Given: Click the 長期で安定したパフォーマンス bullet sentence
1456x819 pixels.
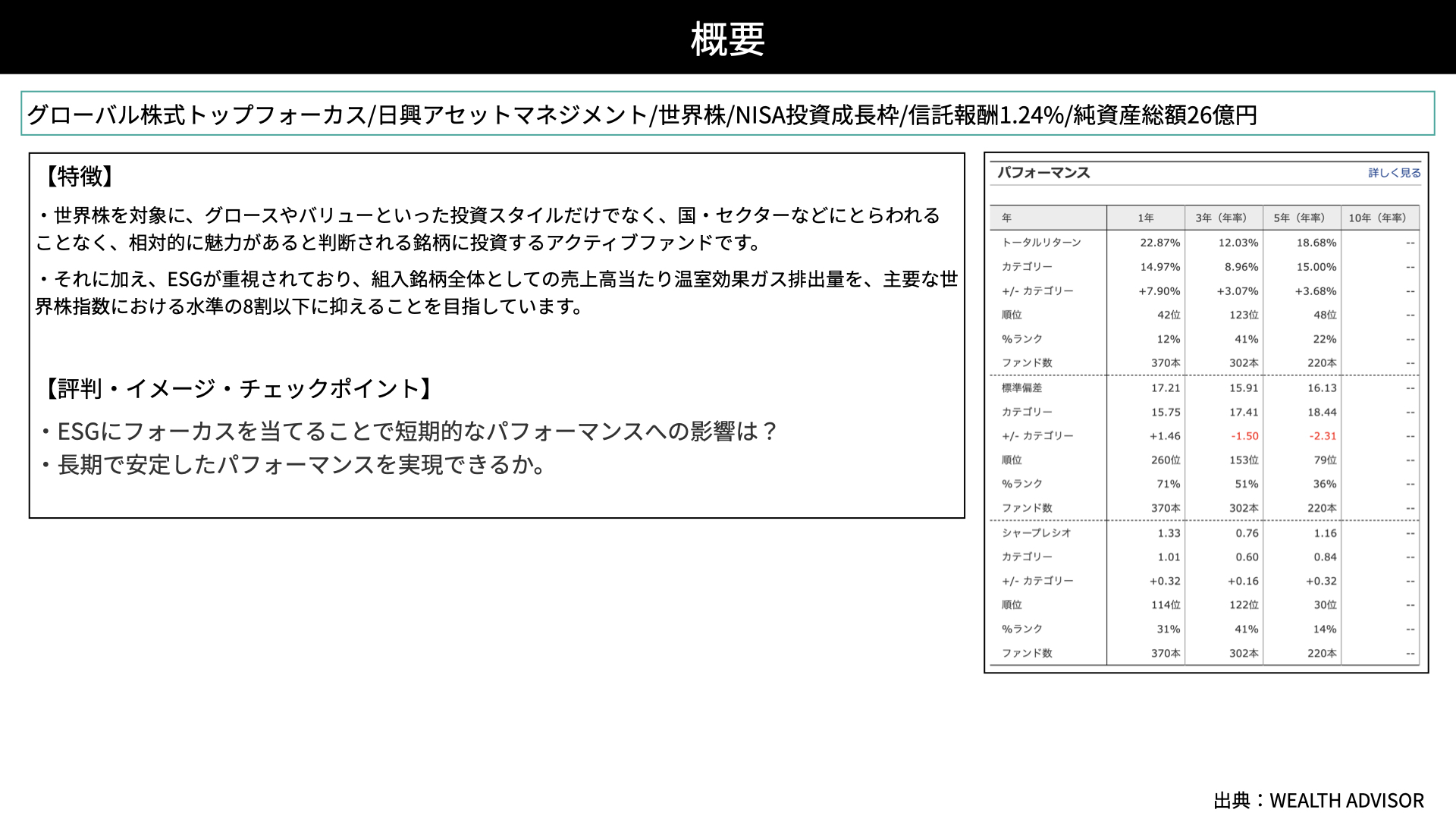Looking at the screenshot, I should coord(293,465).
